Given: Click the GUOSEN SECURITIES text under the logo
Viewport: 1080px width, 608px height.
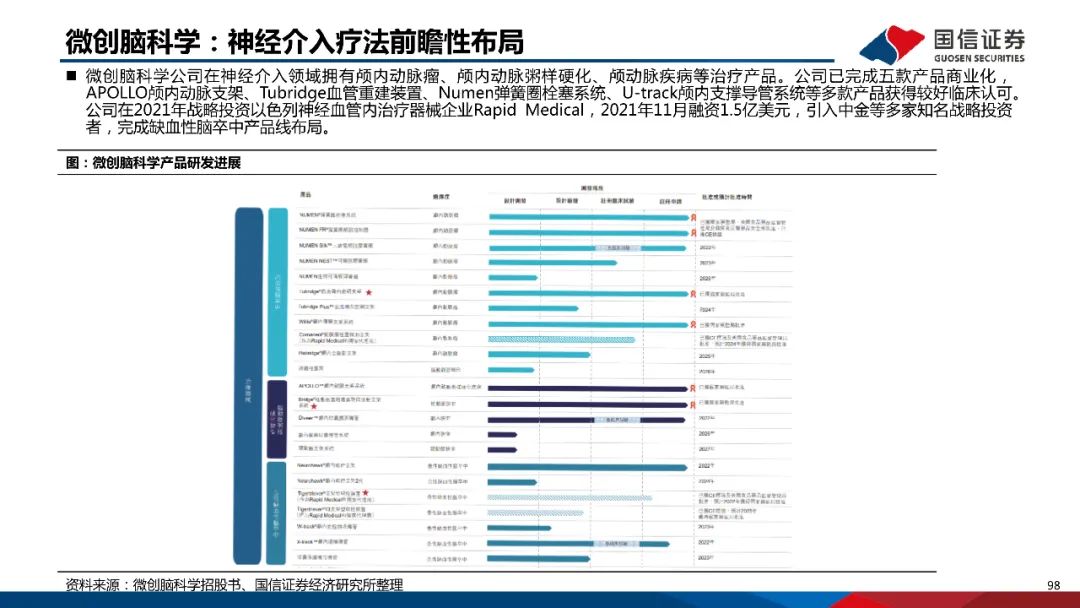Looking at the screenshot, I should [x=979, y=59].
